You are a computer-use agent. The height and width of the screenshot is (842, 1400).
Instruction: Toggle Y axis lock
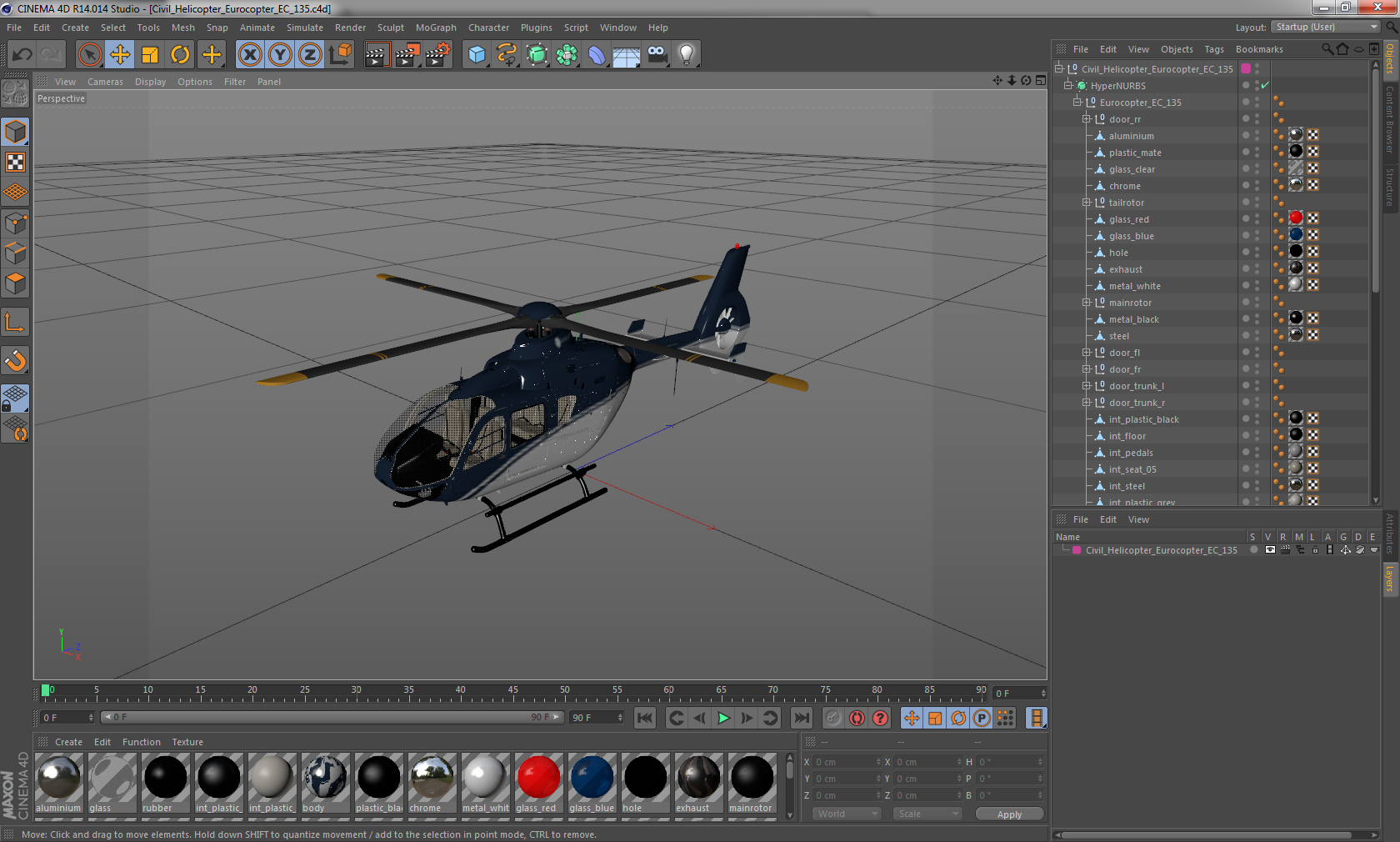pos(280,55)
